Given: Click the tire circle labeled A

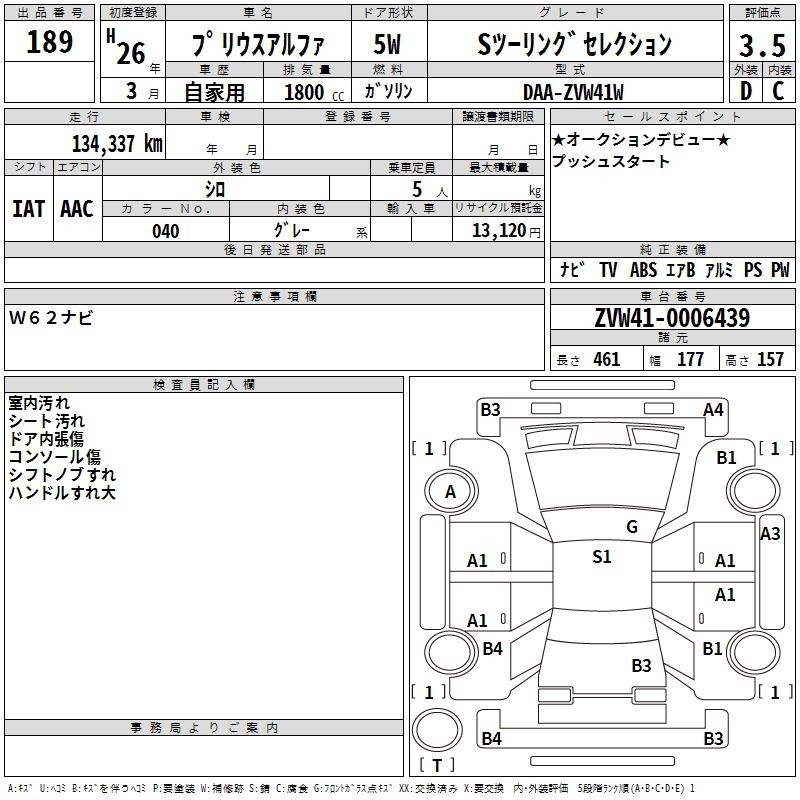Looking at the screenshot, I should pyautogui.click(x=451, y=492).
